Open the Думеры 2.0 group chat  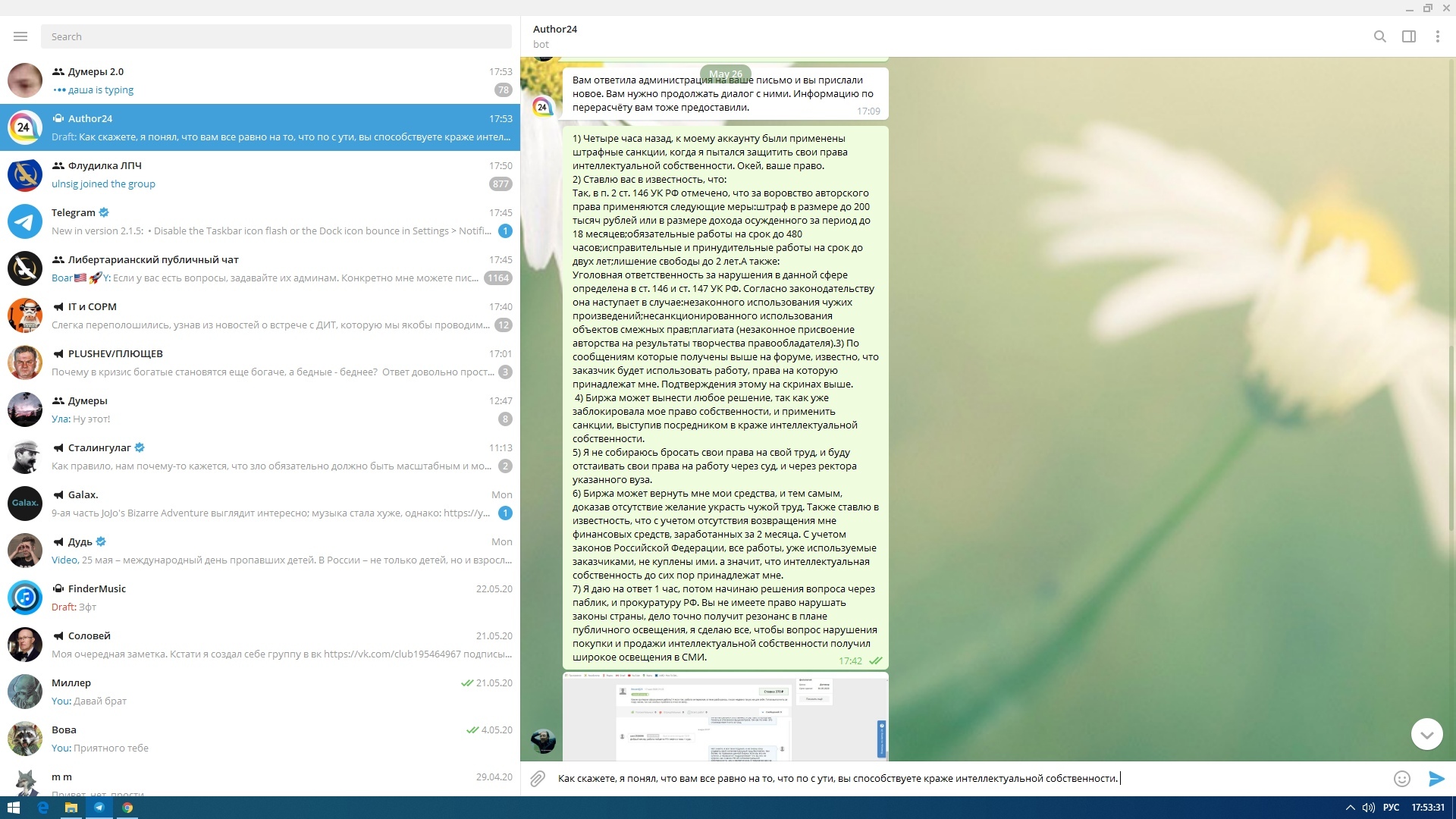[260, 80]
